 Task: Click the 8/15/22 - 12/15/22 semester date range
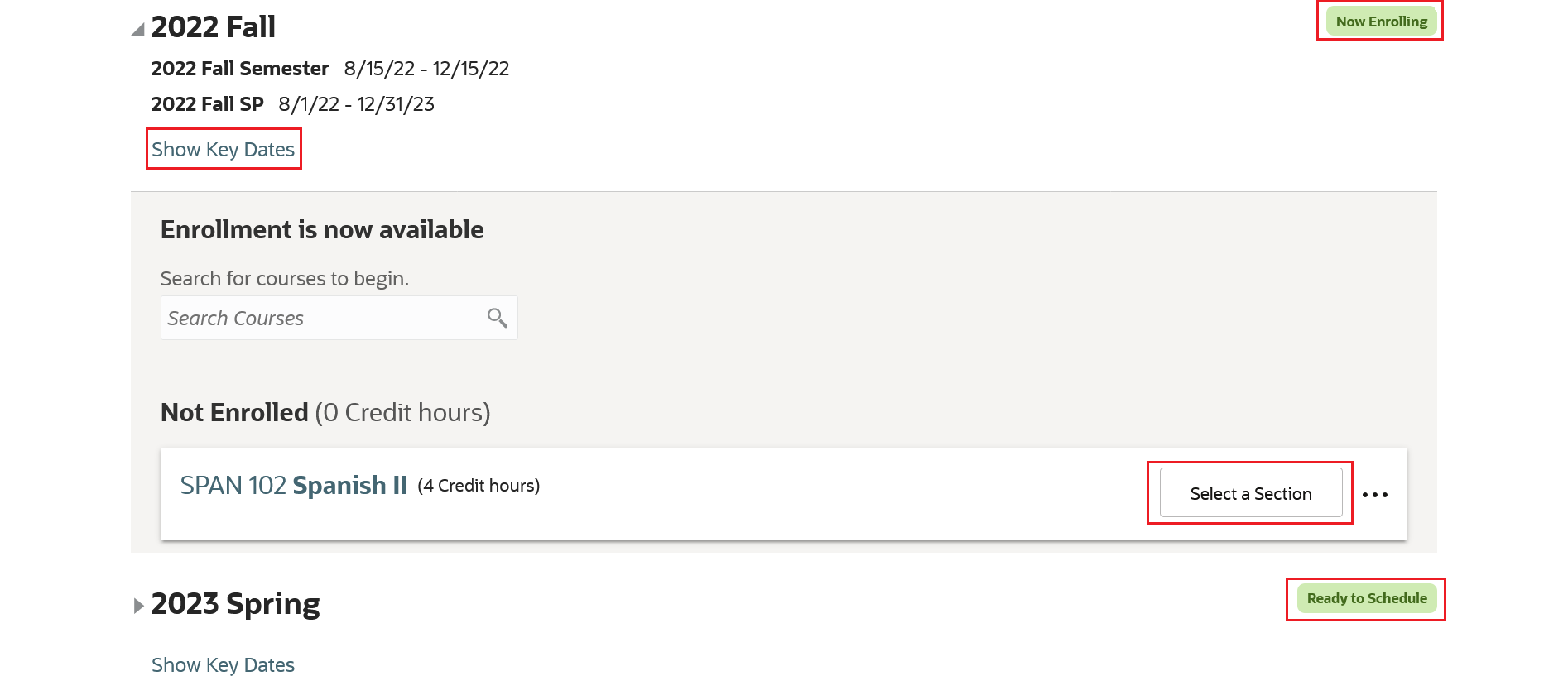point(426,69)
